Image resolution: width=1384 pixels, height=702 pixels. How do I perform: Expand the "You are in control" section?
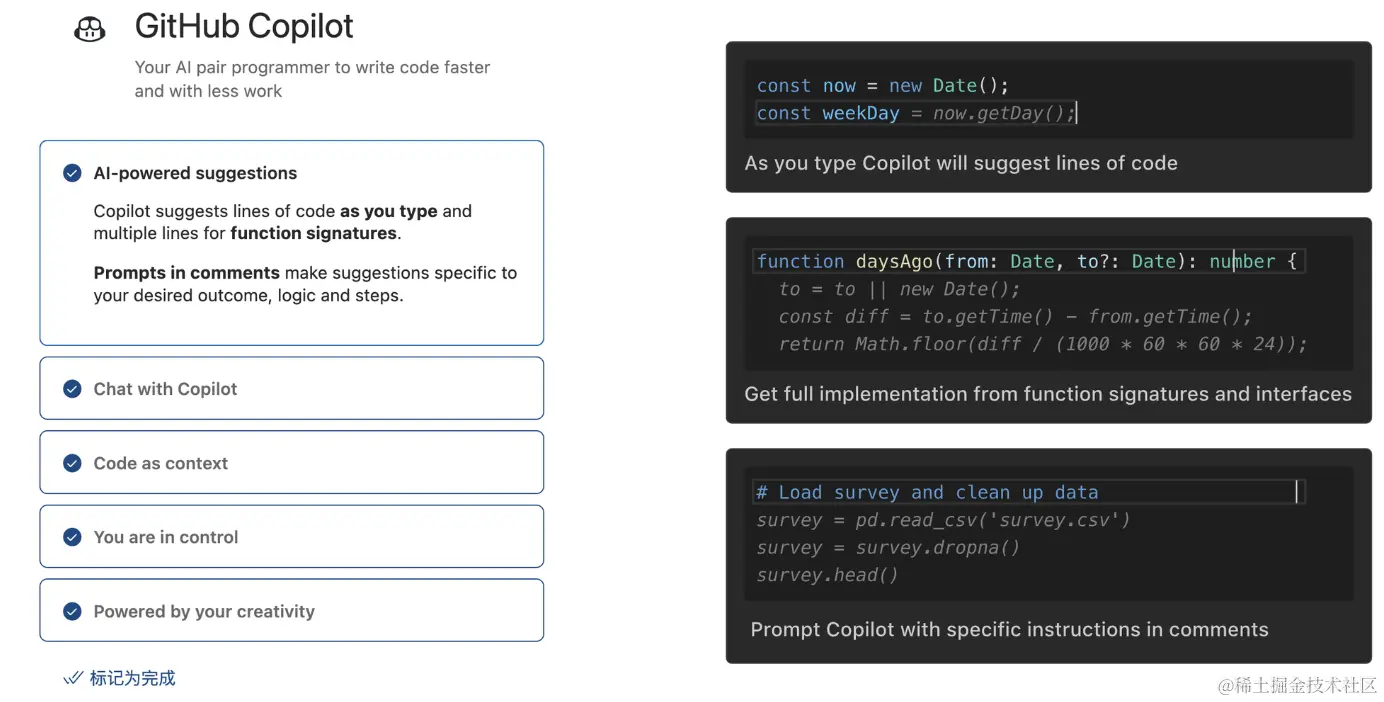coord(165,537)
